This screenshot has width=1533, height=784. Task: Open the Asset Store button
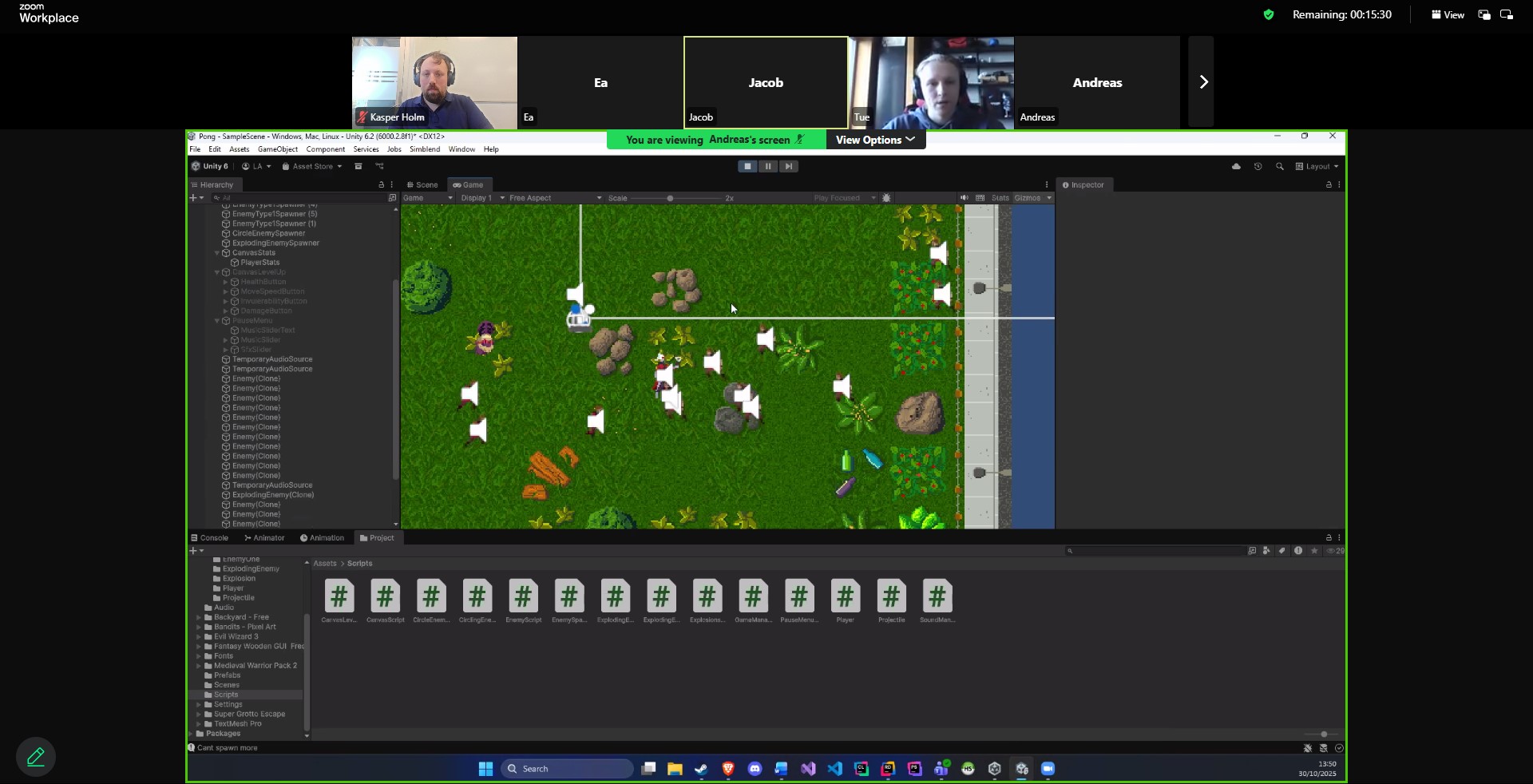click(312, 166)
